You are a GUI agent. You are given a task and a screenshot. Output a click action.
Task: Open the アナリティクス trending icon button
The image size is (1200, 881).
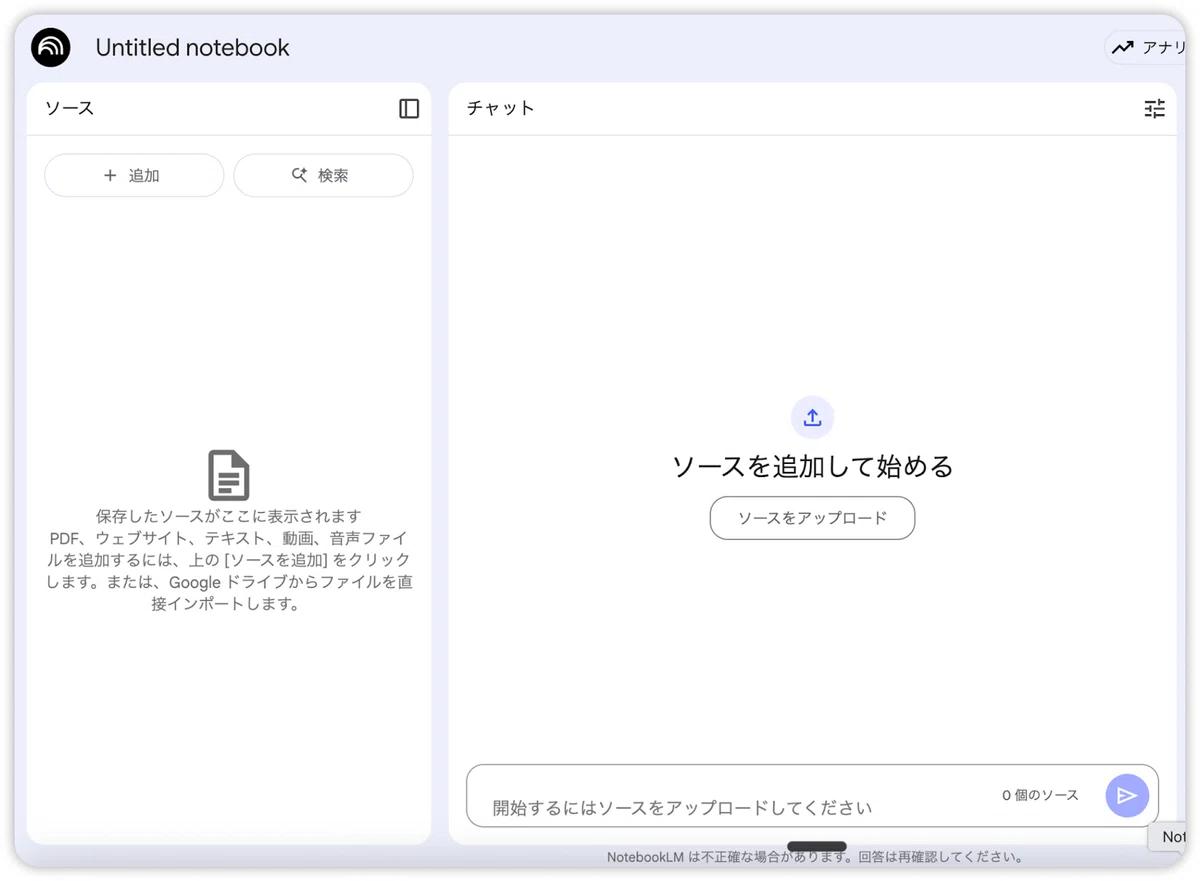click(x=1146, y=47)
